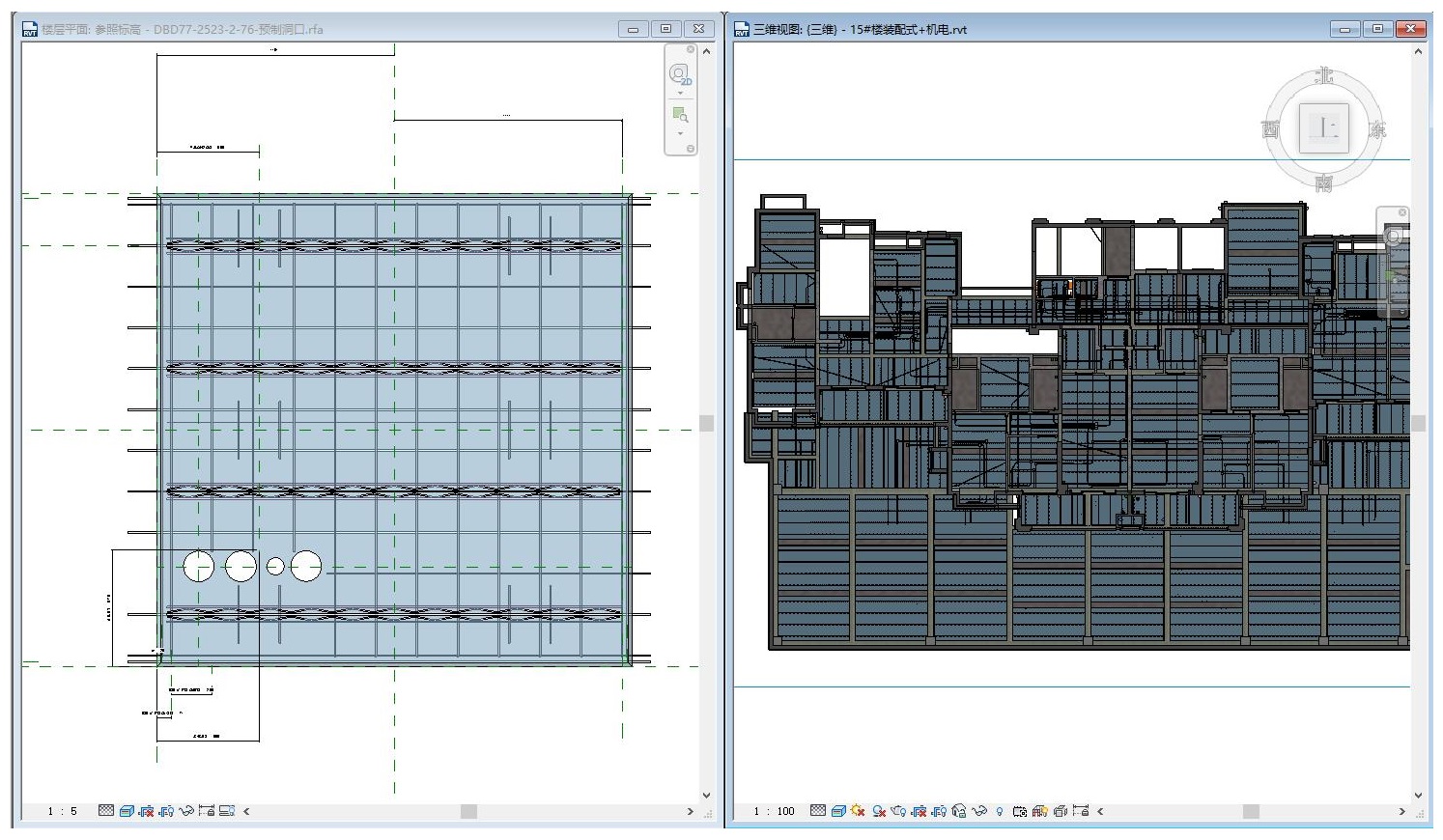Open Temporary Hide/Isolate in 3D view bar
The image size is (1443, 840).
(978, 811)
